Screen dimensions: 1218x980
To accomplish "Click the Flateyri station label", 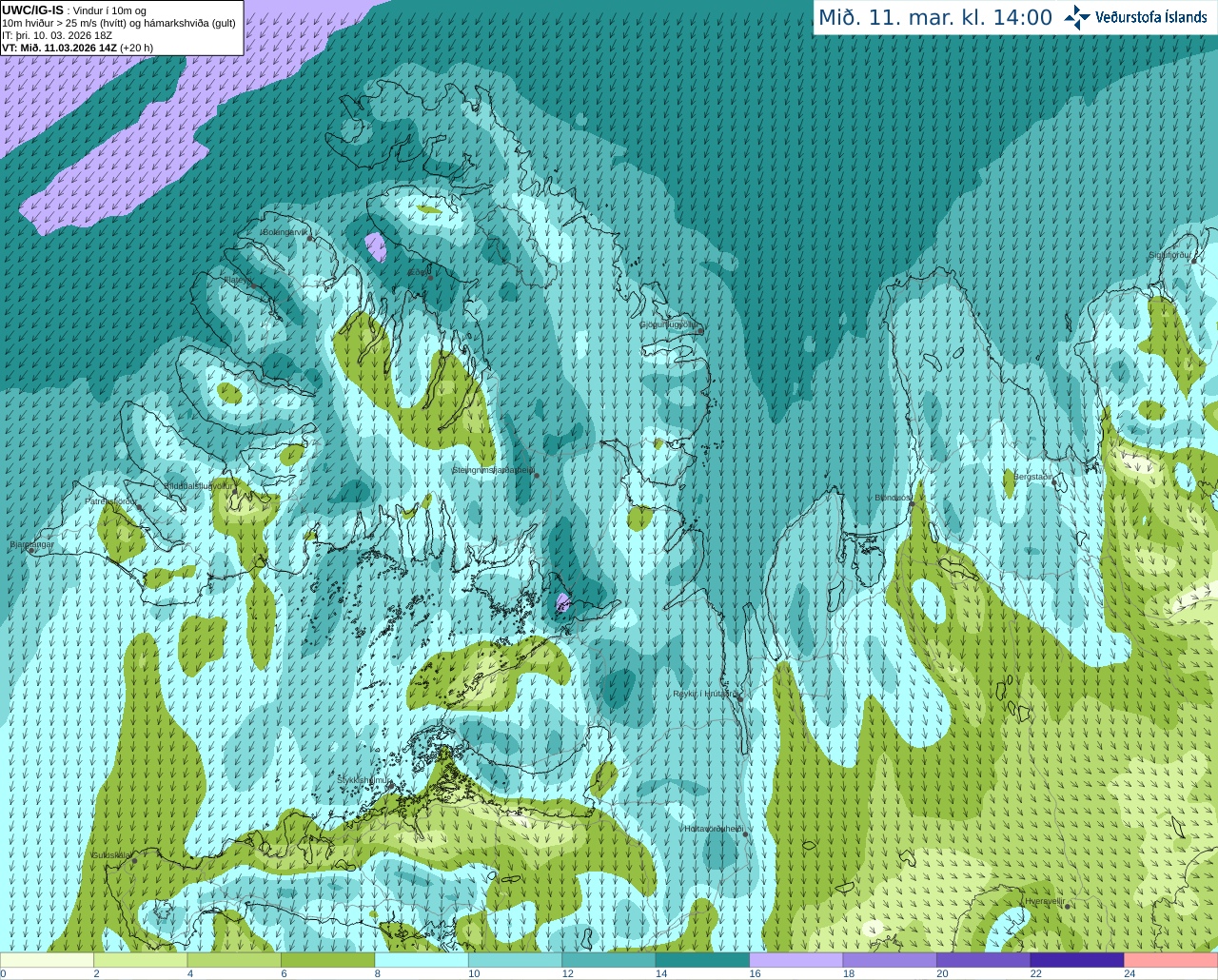I will click(x=238, y=280).
